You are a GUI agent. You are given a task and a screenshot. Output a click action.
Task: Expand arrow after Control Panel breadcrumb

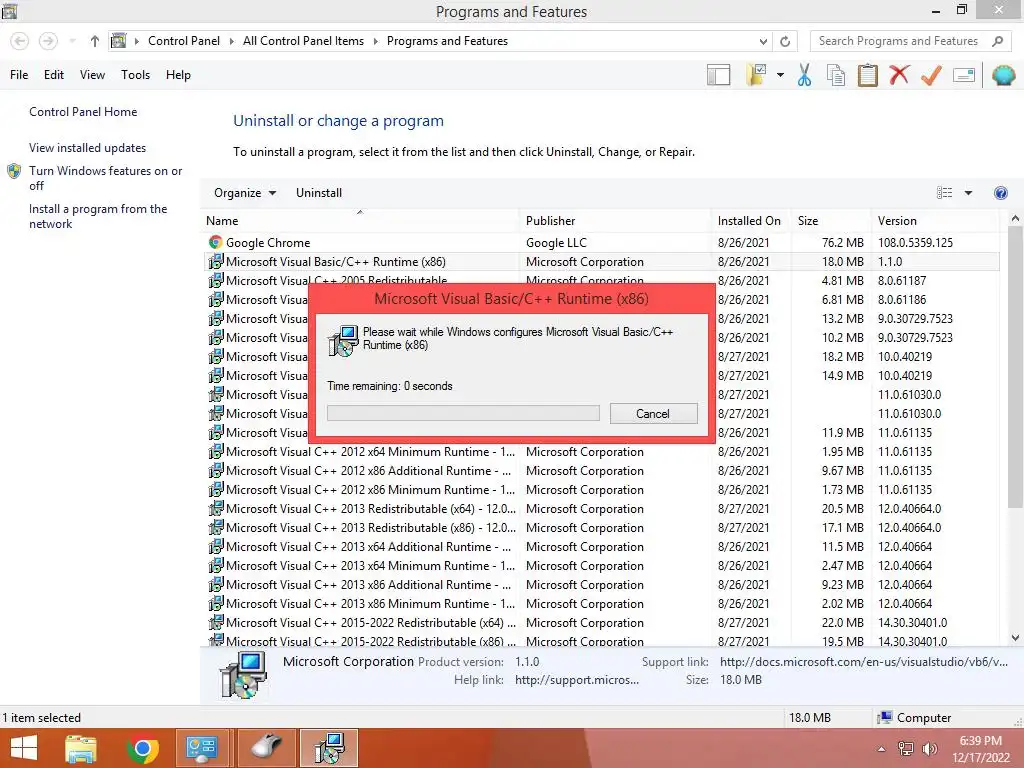231,41
